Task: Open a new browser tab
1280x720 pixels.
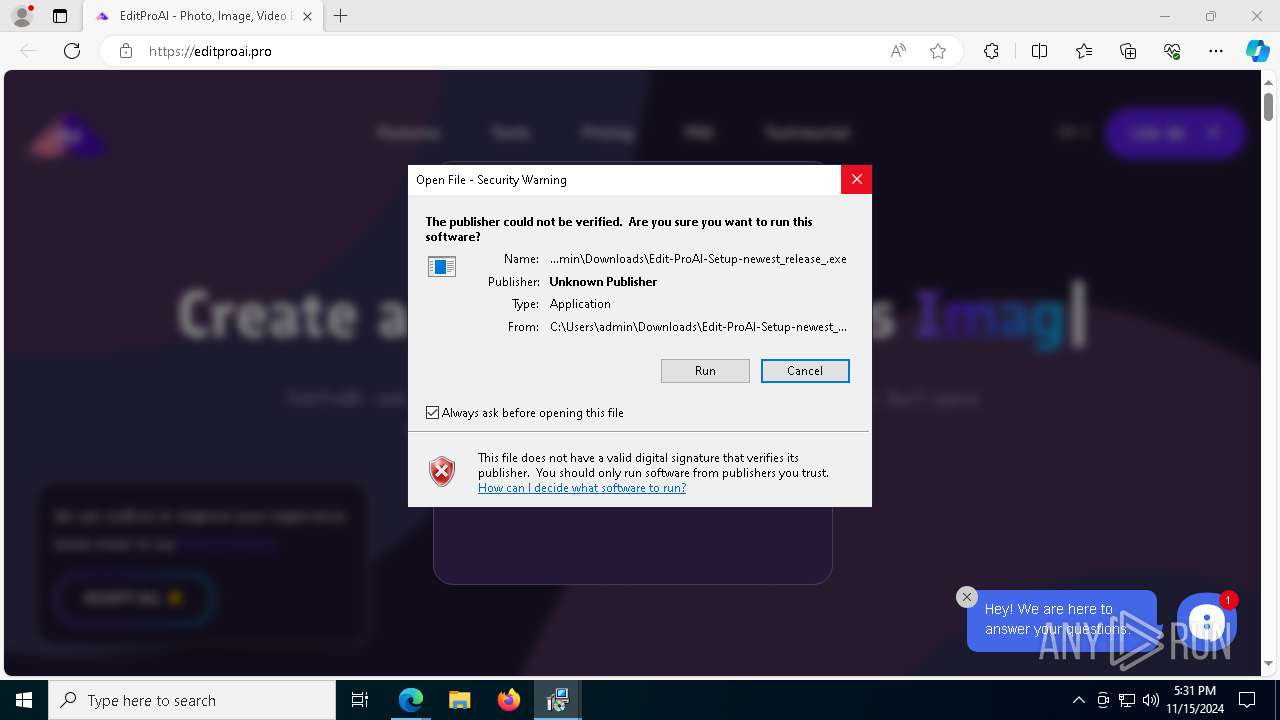Action: click(x=341, y=16)
